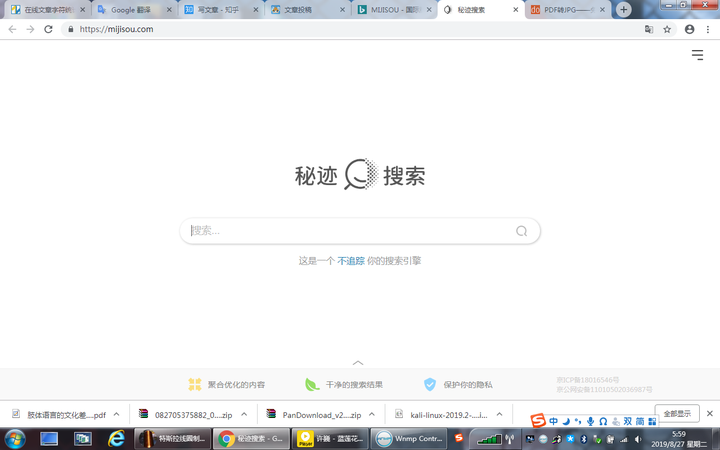Switch to the PotPlayer 许巍 taskbar item
Image resolution: width=720 pixels, height=450 pixels.
(x=330, y=439)
